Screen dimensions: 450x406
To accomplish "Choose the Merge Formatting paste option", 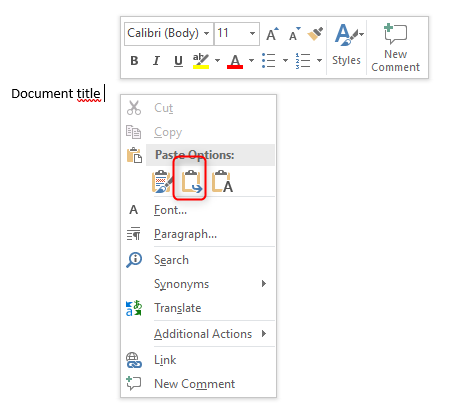I will pos(191,181).
